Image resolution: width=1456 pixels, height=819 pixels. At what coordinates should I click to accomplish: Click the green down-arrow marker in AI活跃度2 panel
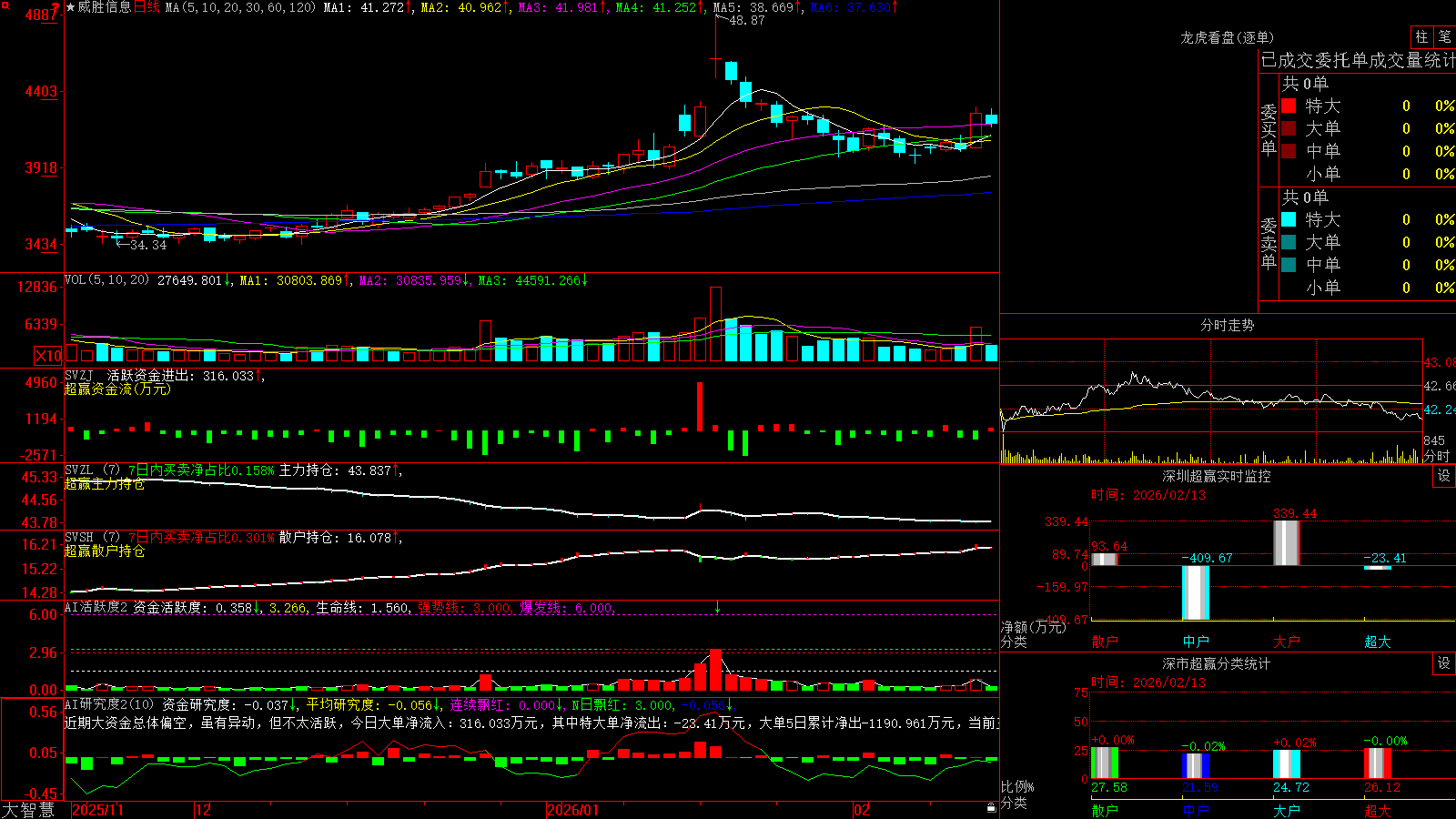coord(717,607)
